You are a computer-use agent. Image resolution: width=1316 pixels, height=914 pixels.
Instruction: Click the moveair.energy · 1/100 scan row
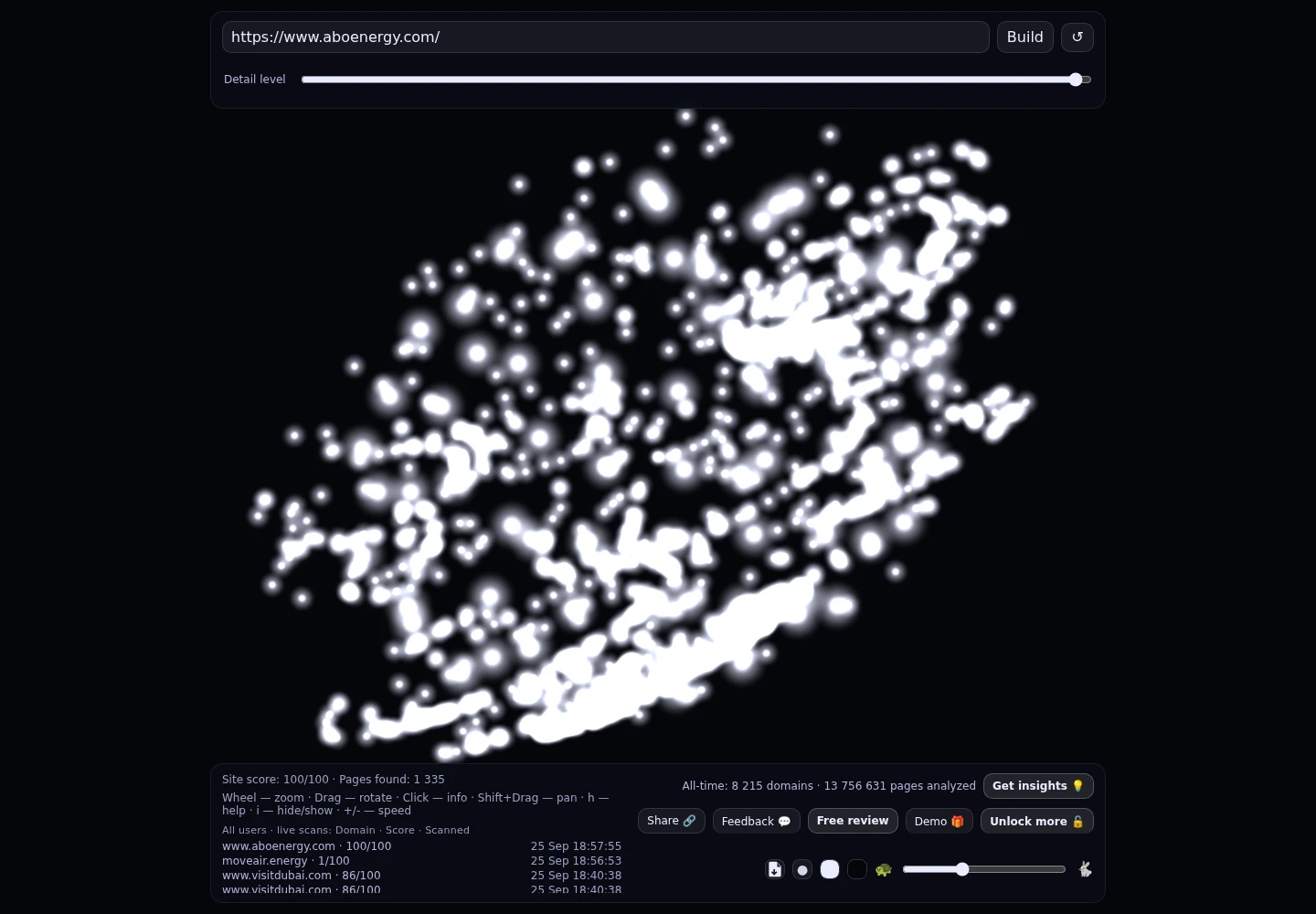pyautogui.click(x=422, y=861)
